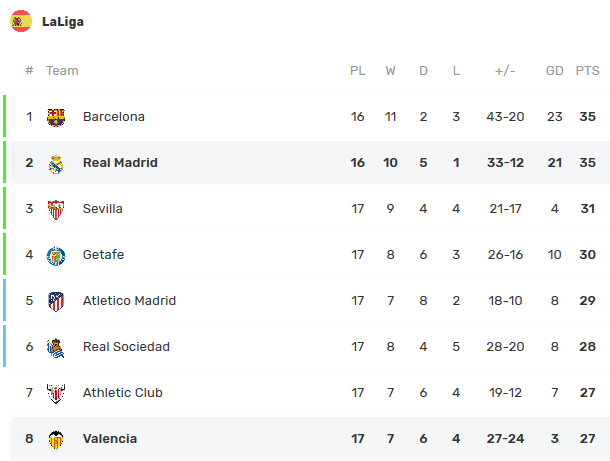Click the Real Madrid club crest
Screen dimensions: 610x461
[x=56, y=163]
